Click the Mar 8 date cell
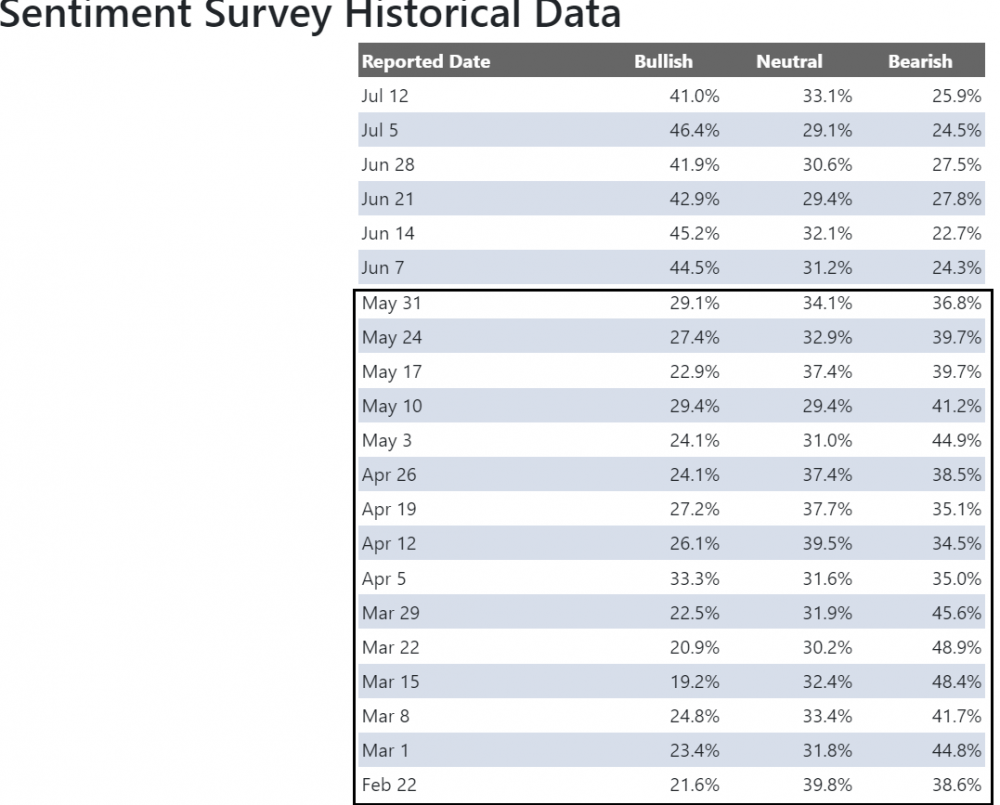The image size is (1000, 805). pyautogui.click(x=386, y=716)
